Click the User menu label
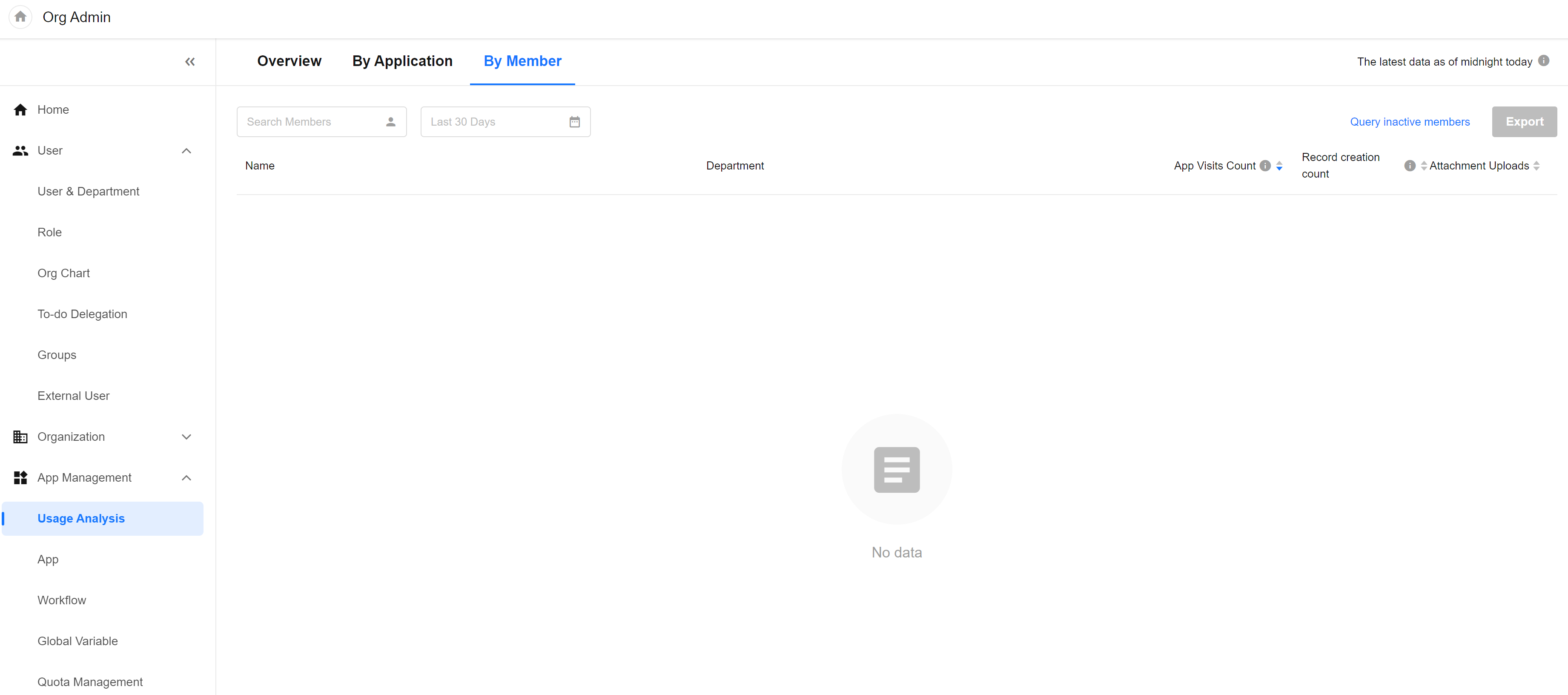The width and height of the screenshot is (1568, 695). coord(50,150)
